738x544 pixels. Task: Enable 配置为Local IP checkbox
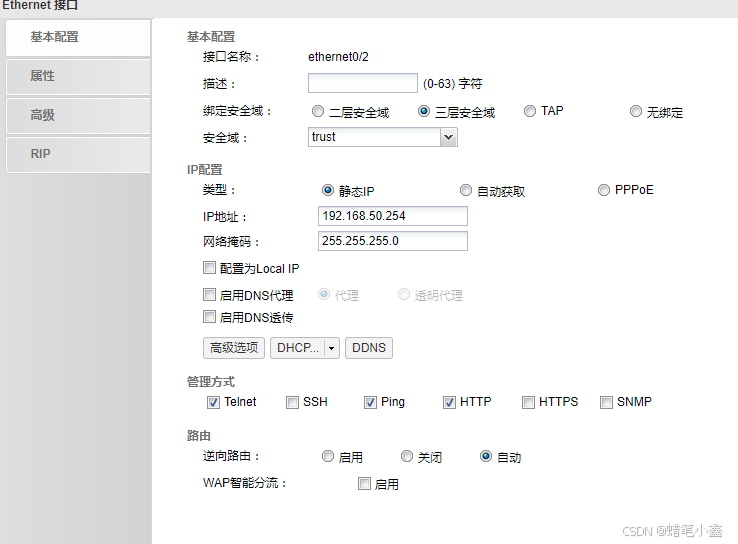pos(209,268)
